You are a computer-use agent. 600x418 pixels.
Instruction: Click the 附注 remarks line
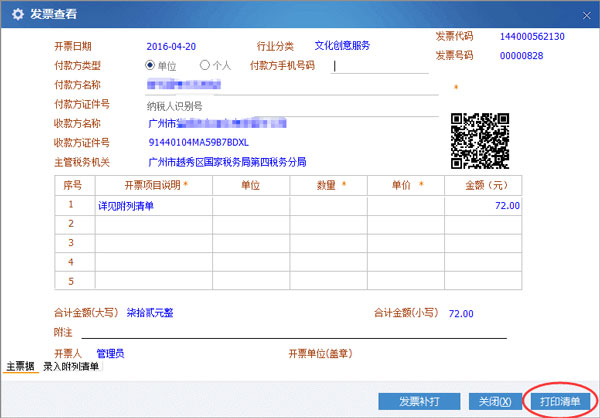300,331
